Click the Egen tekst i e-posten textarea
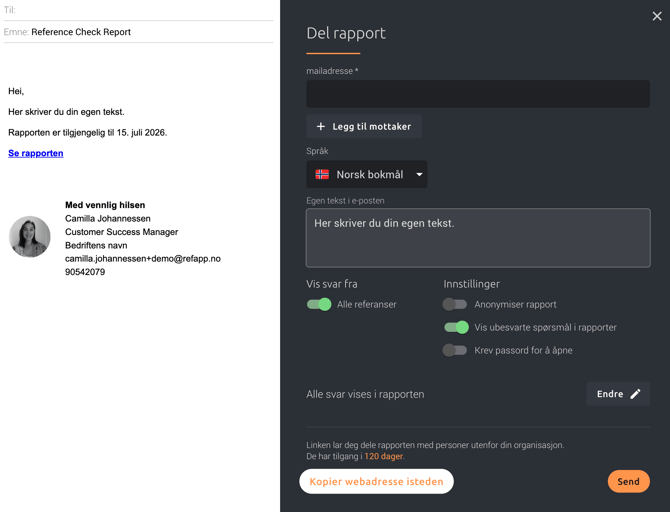The image size is (670, 512). tap(477, 238)
